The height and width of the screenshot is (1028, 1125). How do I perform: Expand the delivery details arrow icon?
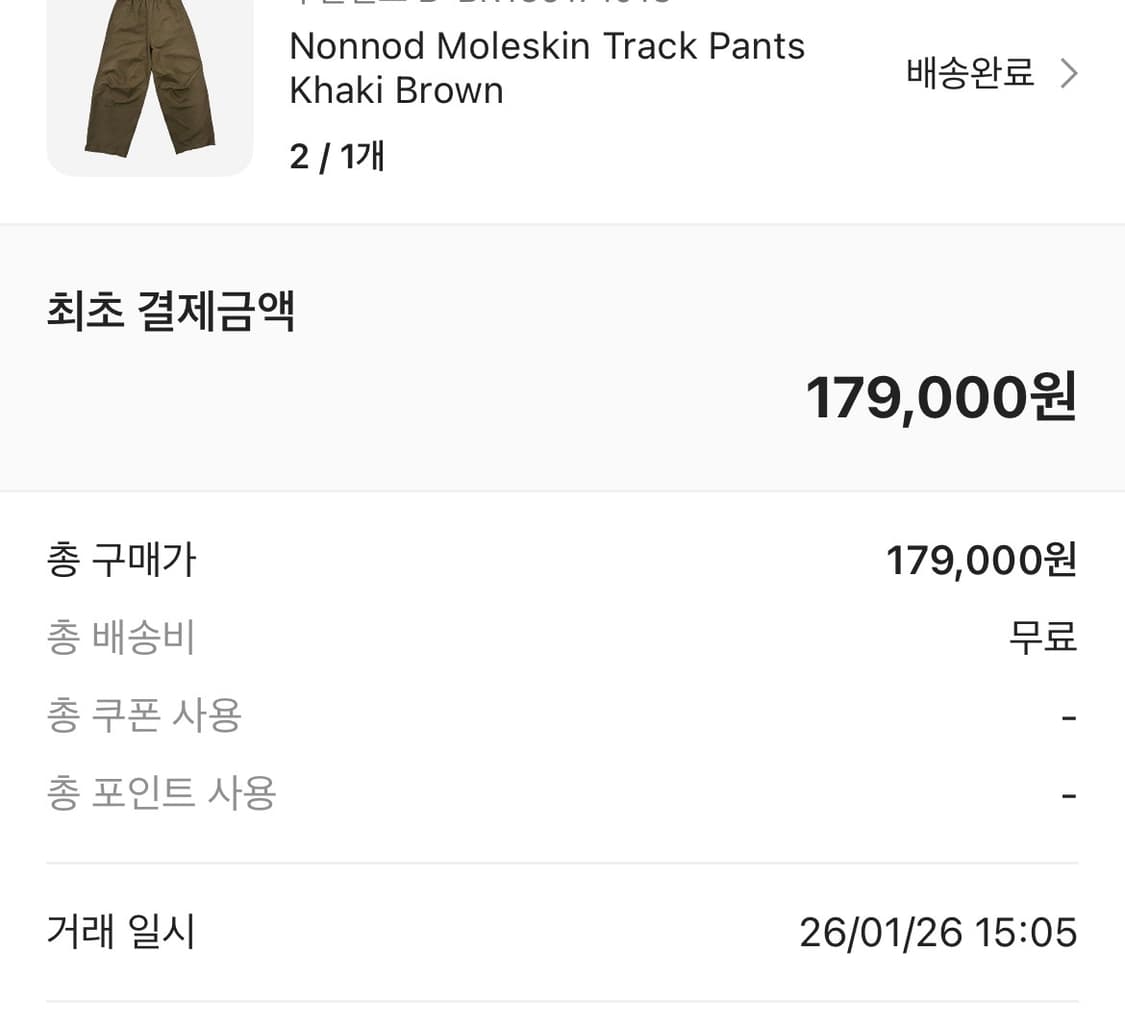(x=1069, y=73)
